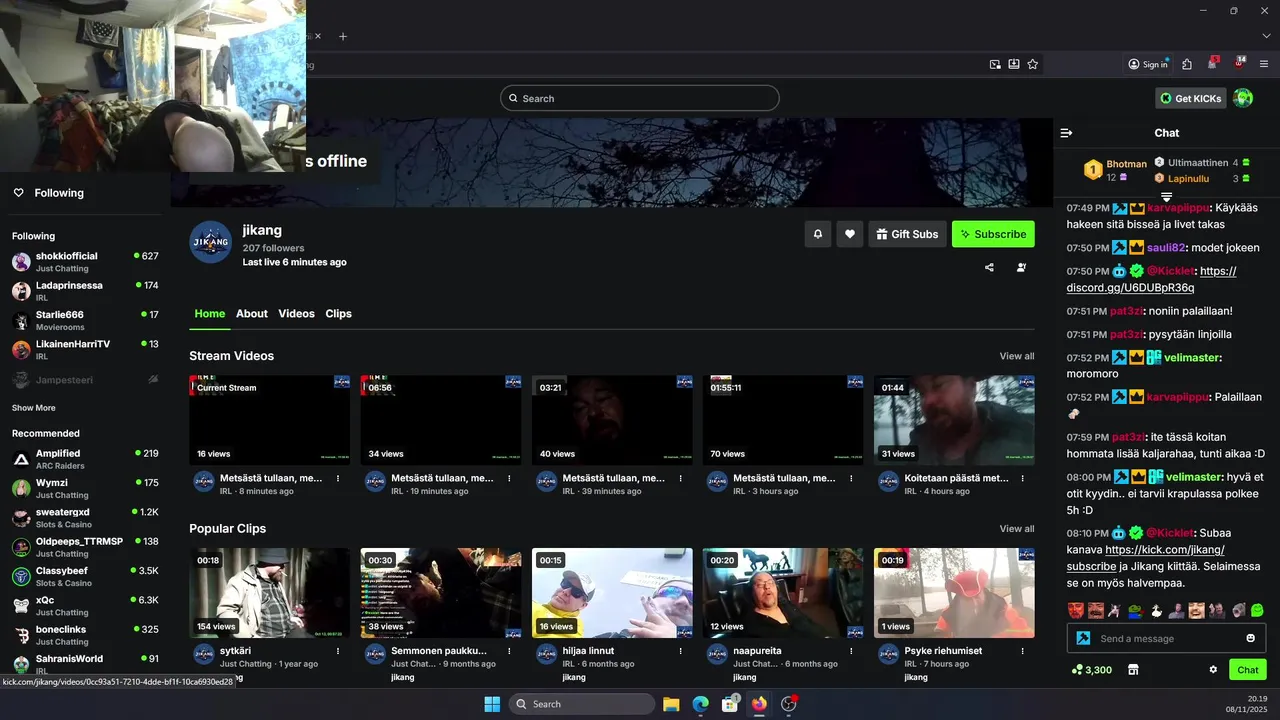Toggle notification bell for jikang
The height and width of the screenshot is (720, 1280).
(x=817, y=234)
